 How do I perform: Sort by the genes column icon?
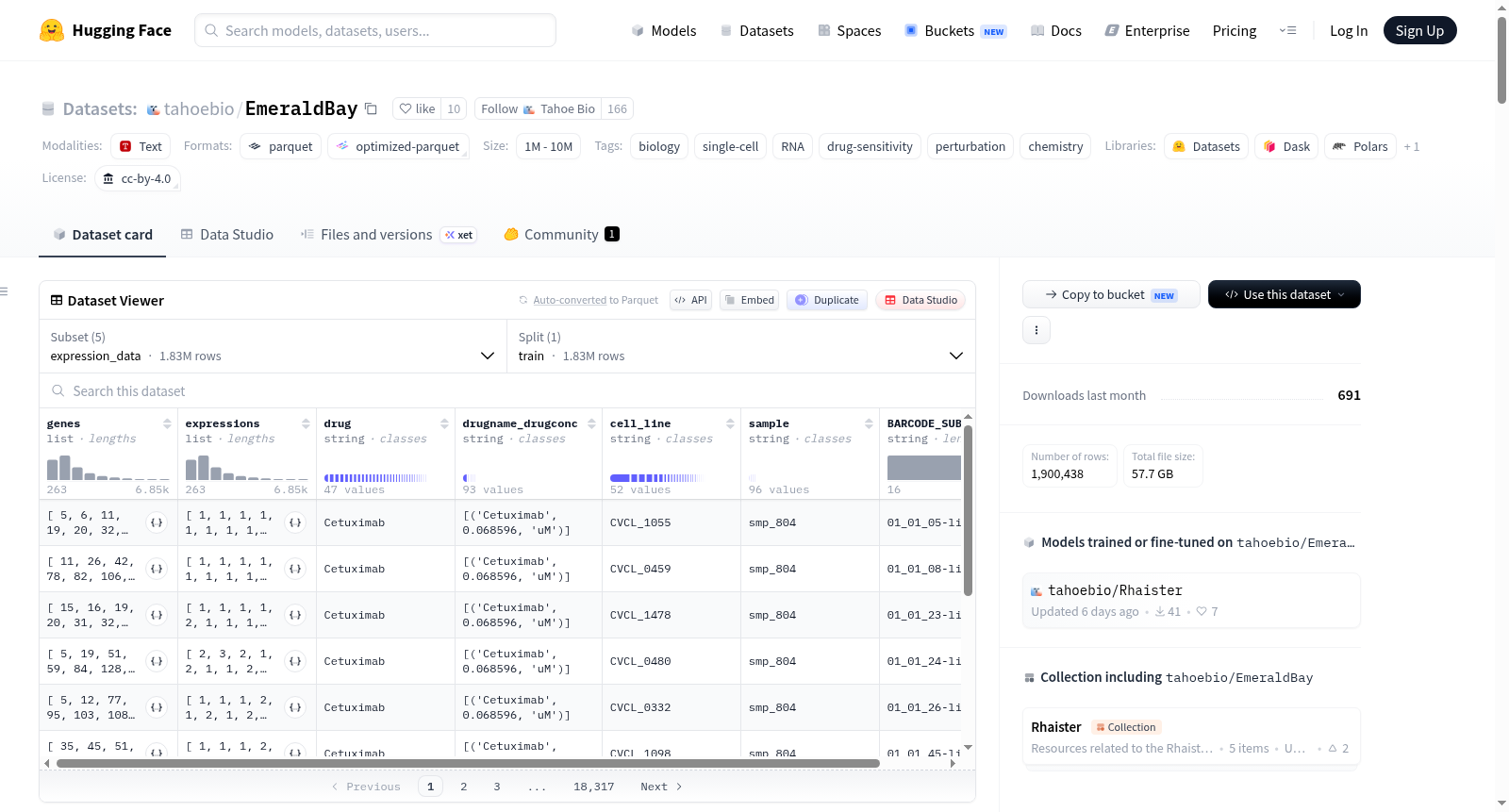(x=167, y=423)
